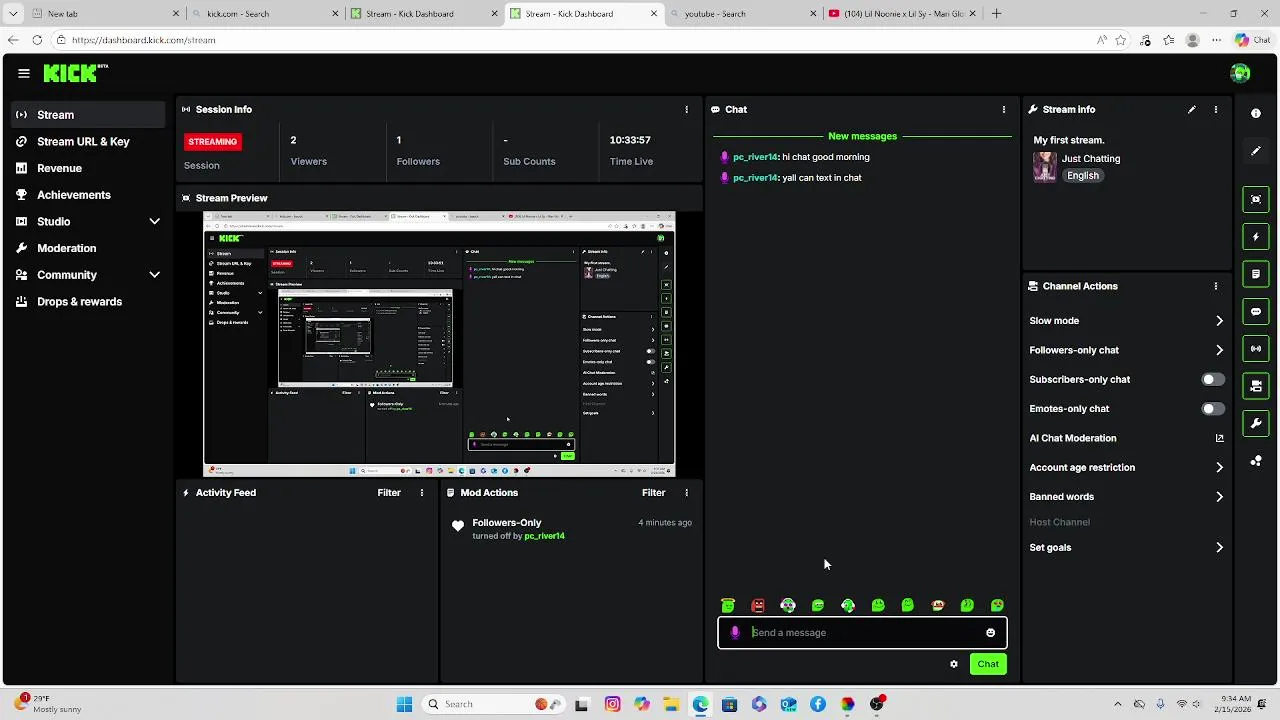
Task: Click the green Chat send button
Action: 988,664
